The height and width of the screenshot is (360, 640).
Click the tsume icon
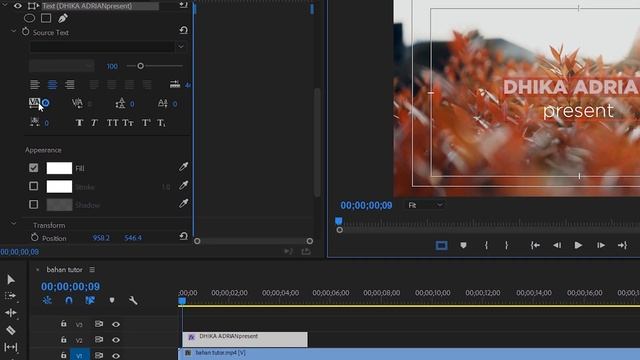coord(35,122)
